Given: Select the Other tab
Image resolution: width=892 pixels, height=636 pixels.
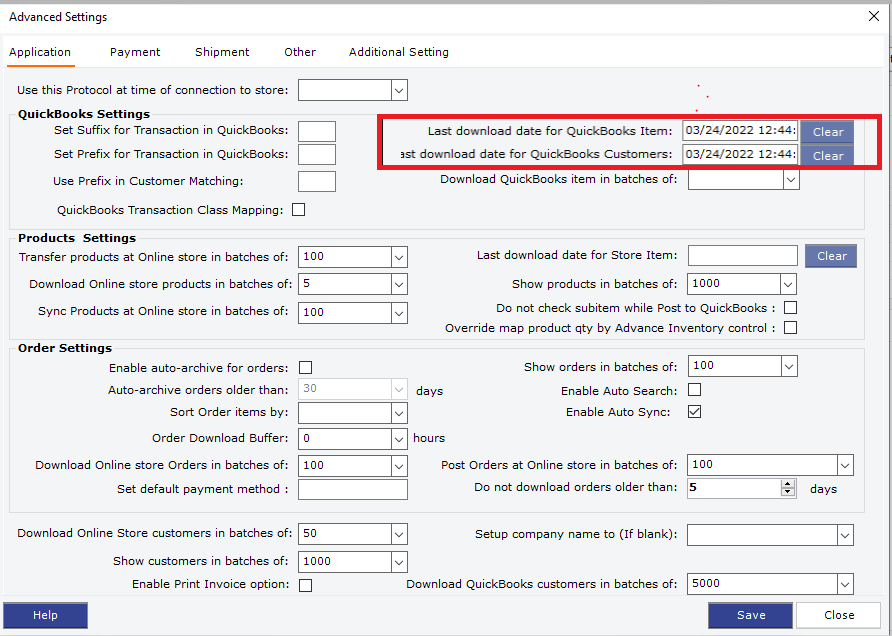Looking at the screenshot, I should [300, 52].
